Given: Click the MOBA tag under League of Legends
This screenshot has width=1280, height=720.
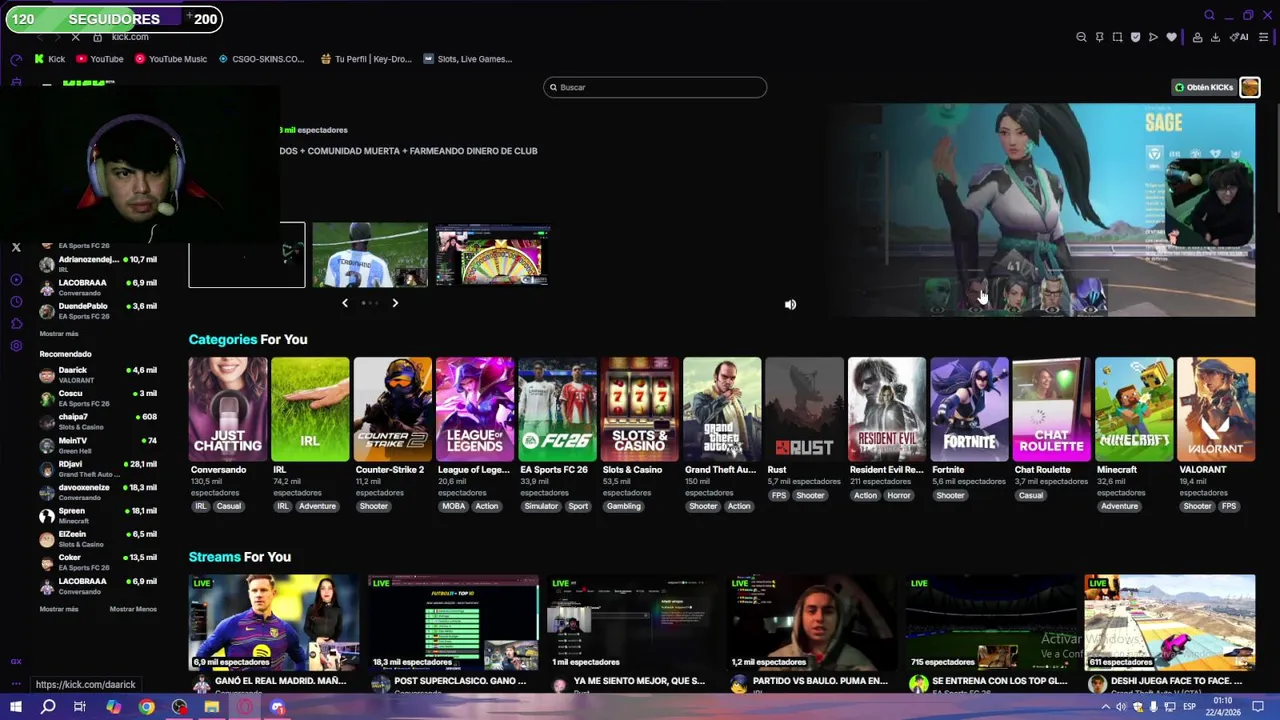Looking at the screenshot, I should 453,506.
